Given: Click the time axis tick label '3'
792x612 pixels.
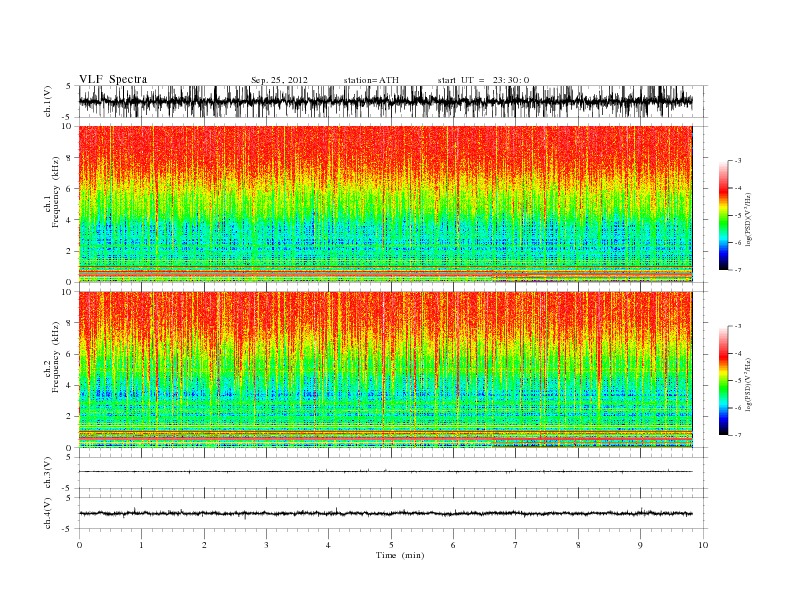Looking at the screenshot, I should coord(266,545).
